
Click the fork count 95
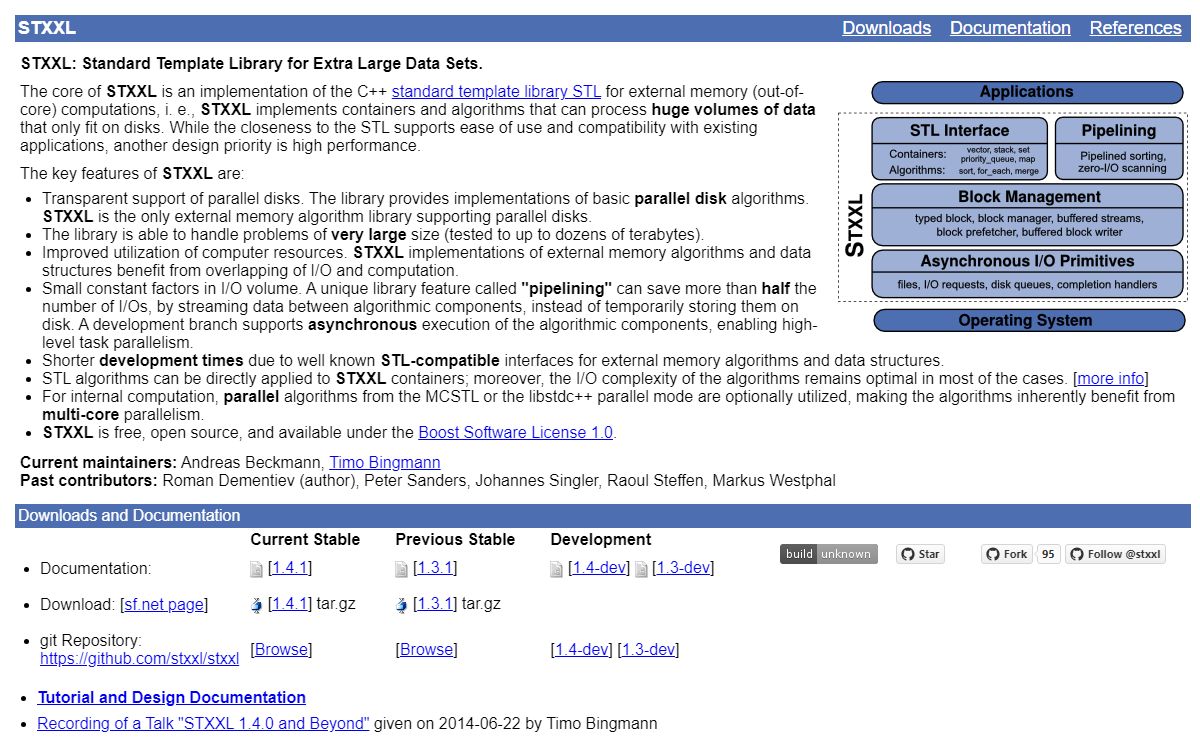pyautogui.click(x=1048, y=554)
